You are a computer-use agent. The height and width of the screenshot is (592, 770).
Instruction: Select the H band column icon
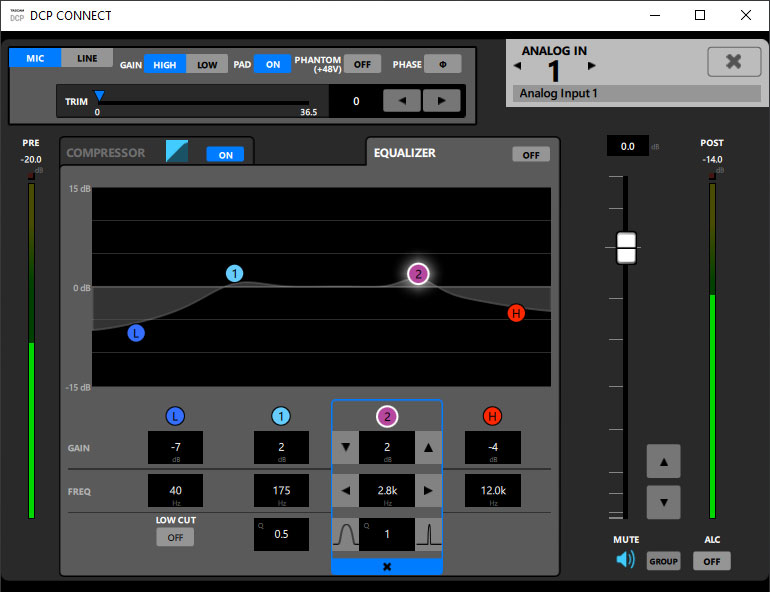[x=493, y=416]
